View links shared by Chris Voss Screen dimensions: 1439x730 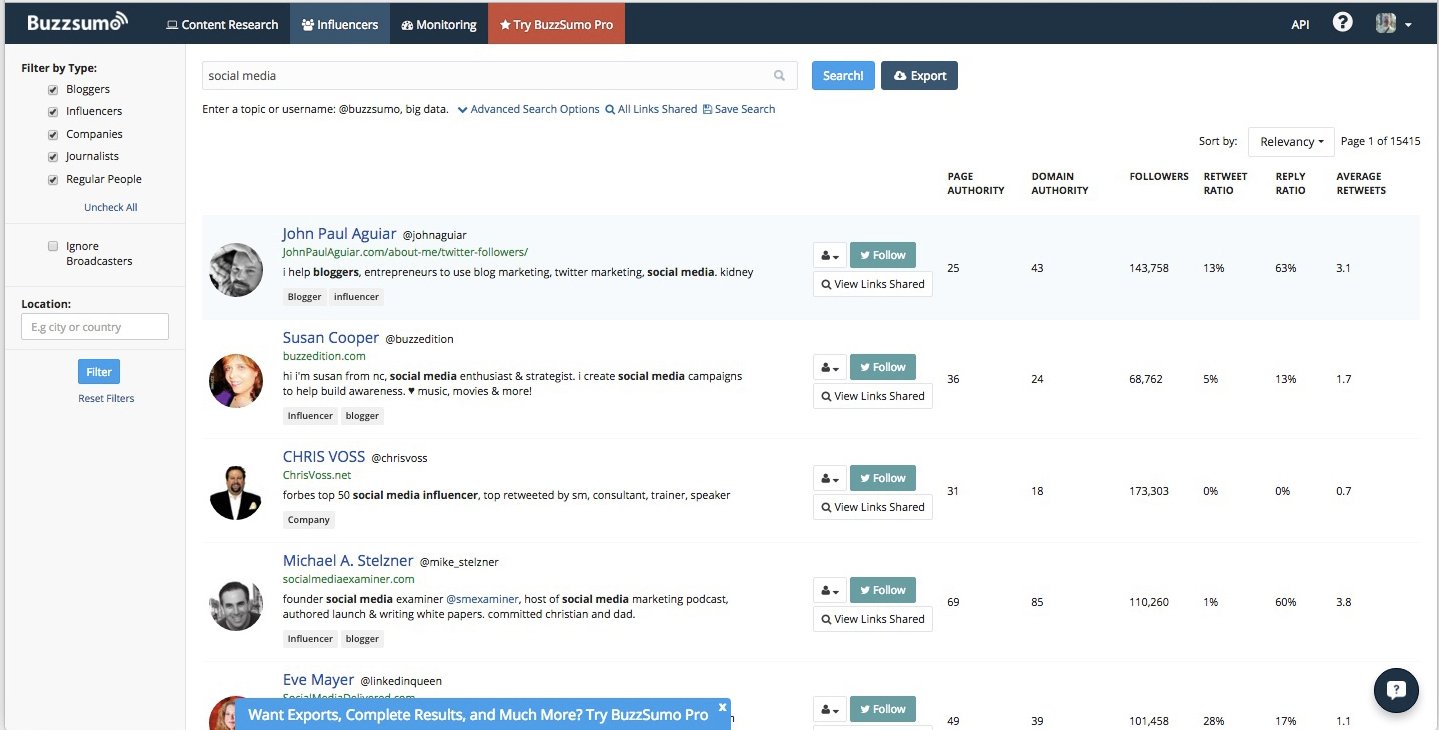[873, 507]
